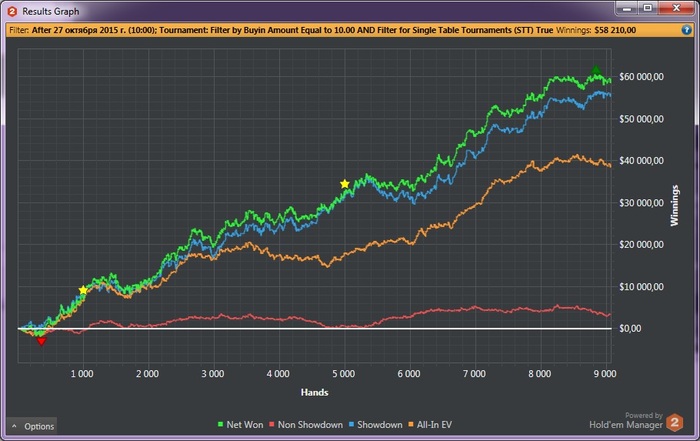Toggle the Net Won legend entry

click(240, 424)
